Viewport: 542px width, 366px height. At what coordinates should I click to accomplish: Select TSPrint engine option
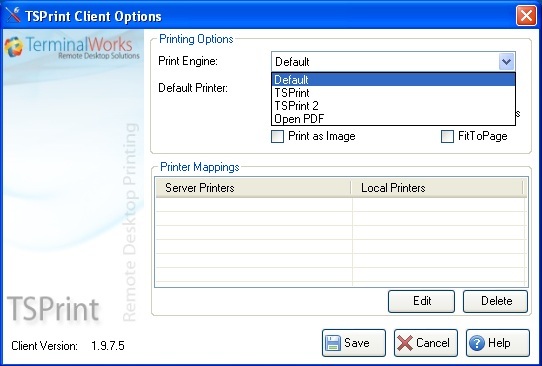tap(393, 93)
